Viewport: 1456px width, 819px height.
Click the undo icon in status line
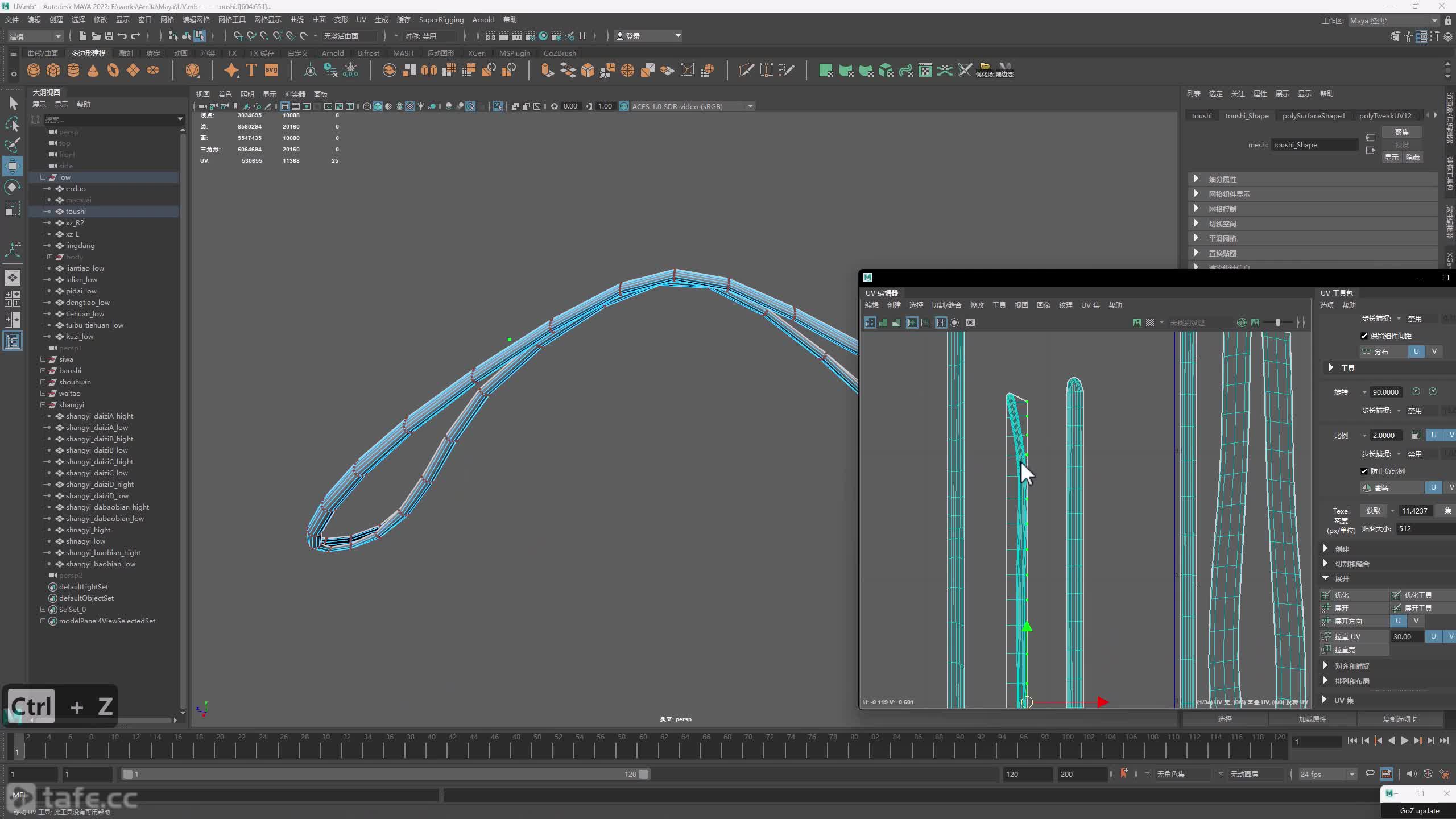122,36
